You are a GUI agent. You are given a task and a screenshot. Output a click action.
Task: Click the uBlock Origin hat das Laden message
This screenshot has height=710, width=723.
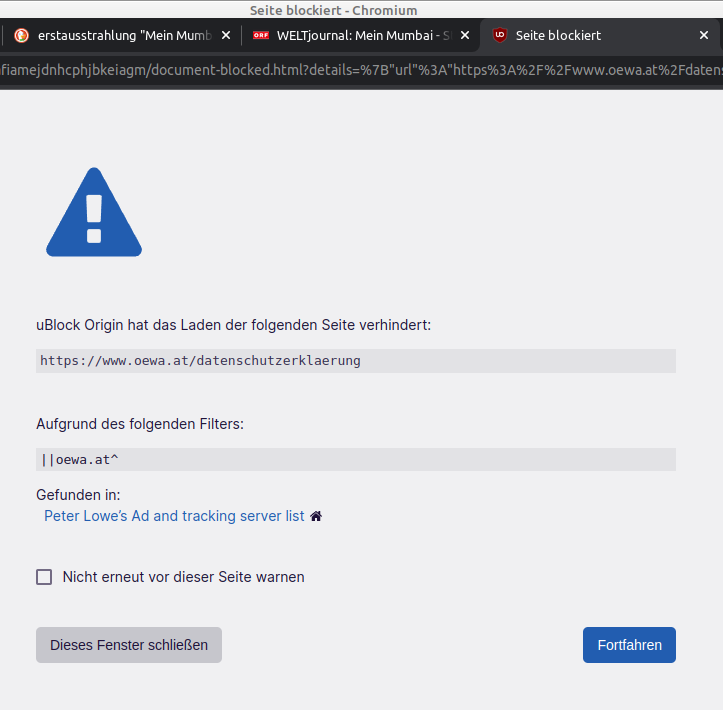click(234, 325)
